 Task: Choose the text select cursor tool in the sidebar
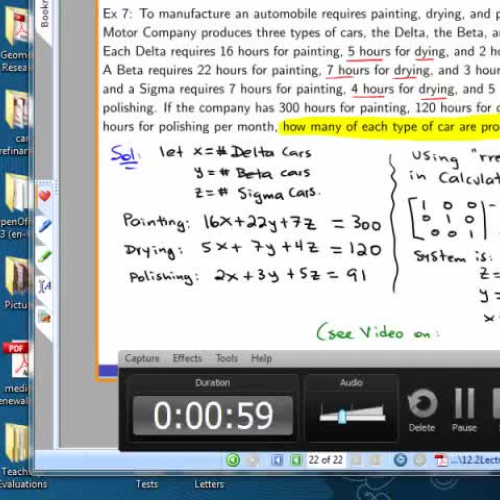45,286
